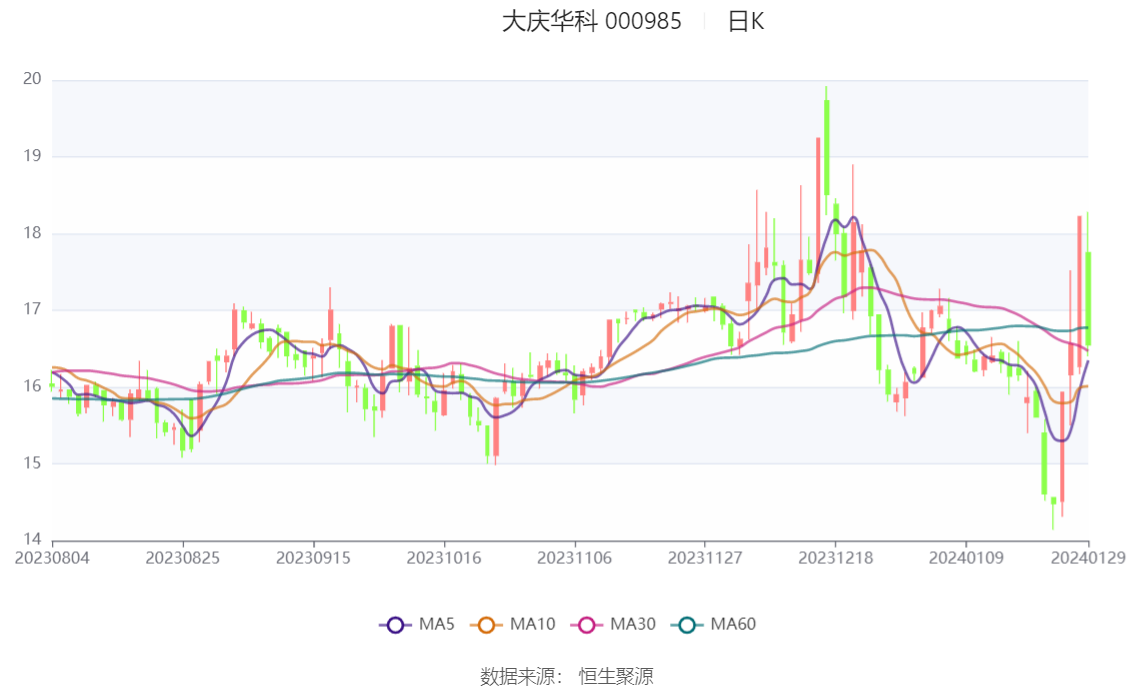Click y-axis value 14

33,539
